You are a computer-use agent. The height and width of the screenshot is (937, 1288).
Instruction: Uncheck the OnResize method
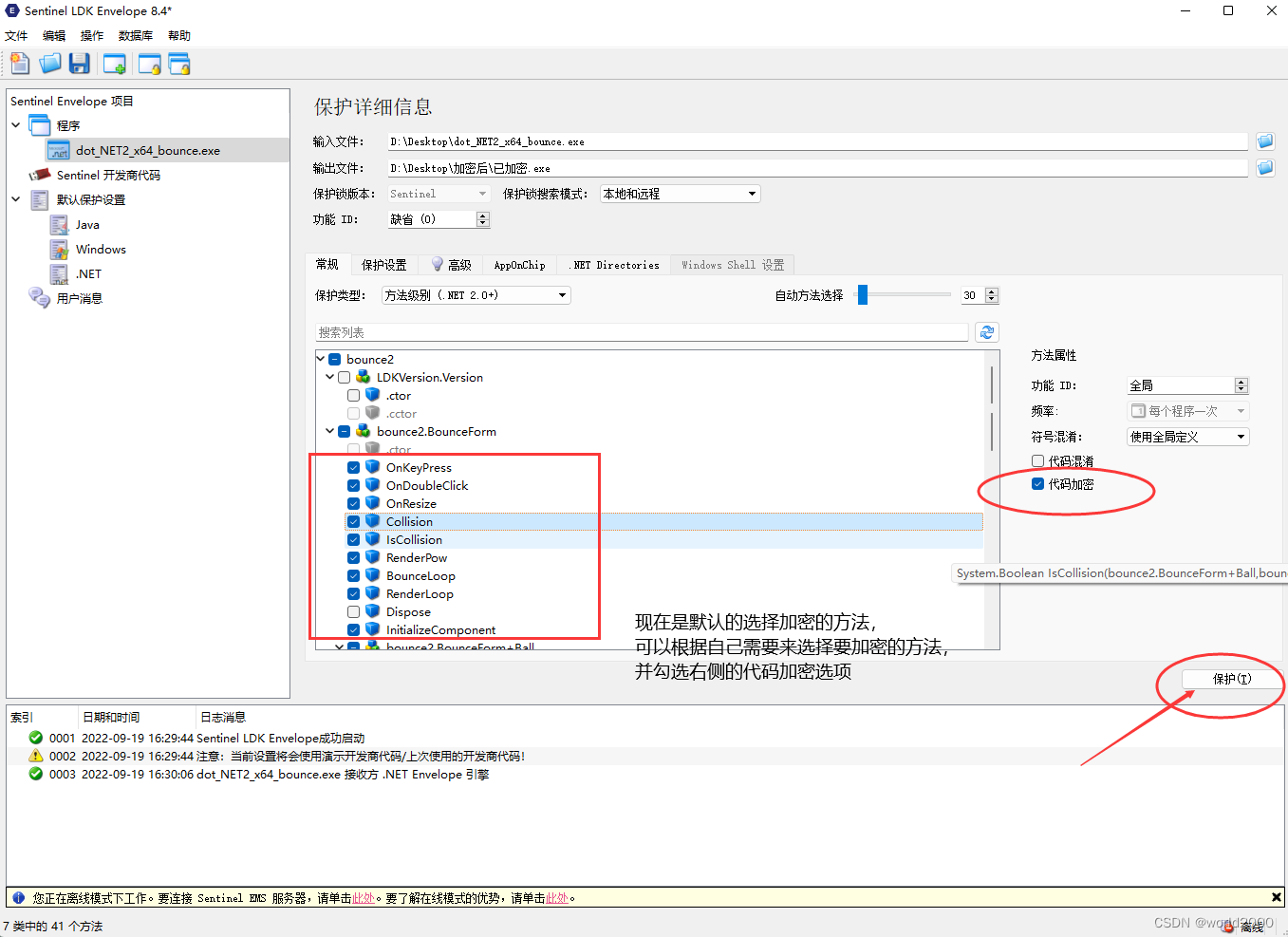tap(353, 503)
